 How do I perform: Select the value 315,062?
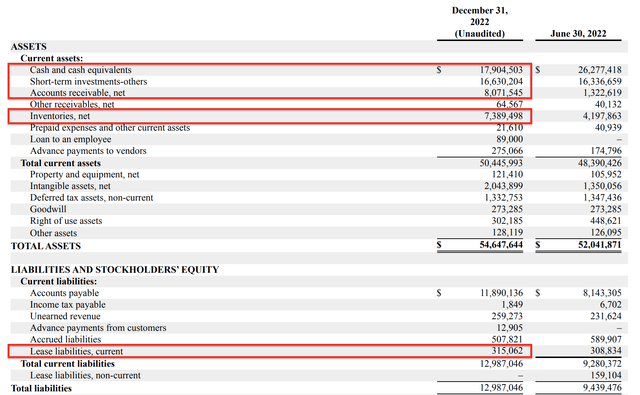pyautogui.click(x=507, y=351)
